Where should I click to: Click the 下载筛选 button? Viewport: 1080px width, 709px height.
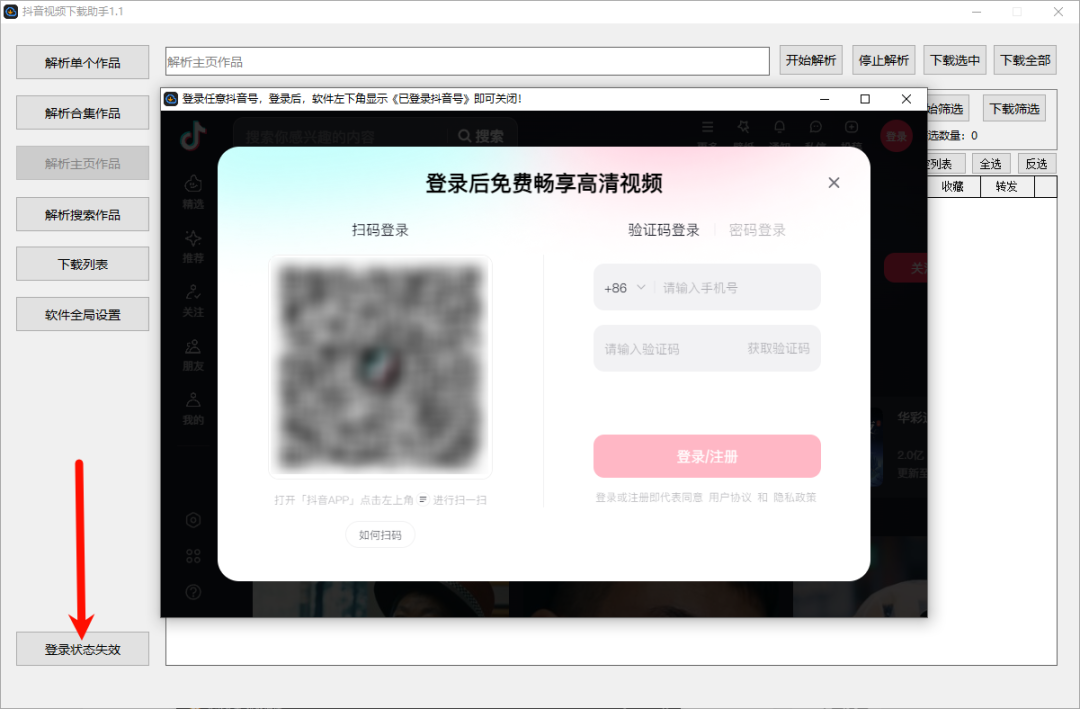[1014, 109]
